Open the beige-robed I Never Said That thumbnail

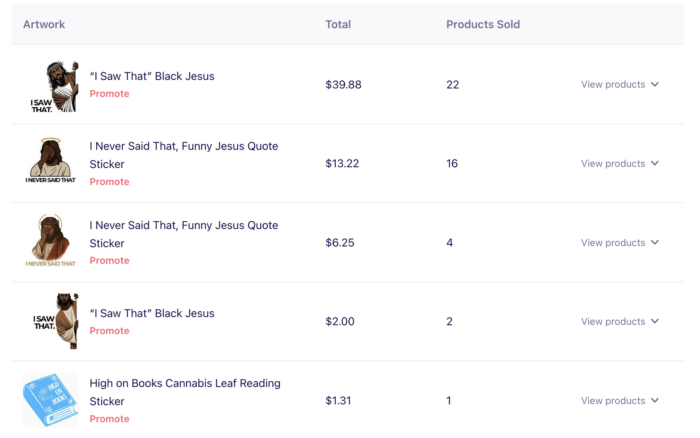click(x=50, y=161)
